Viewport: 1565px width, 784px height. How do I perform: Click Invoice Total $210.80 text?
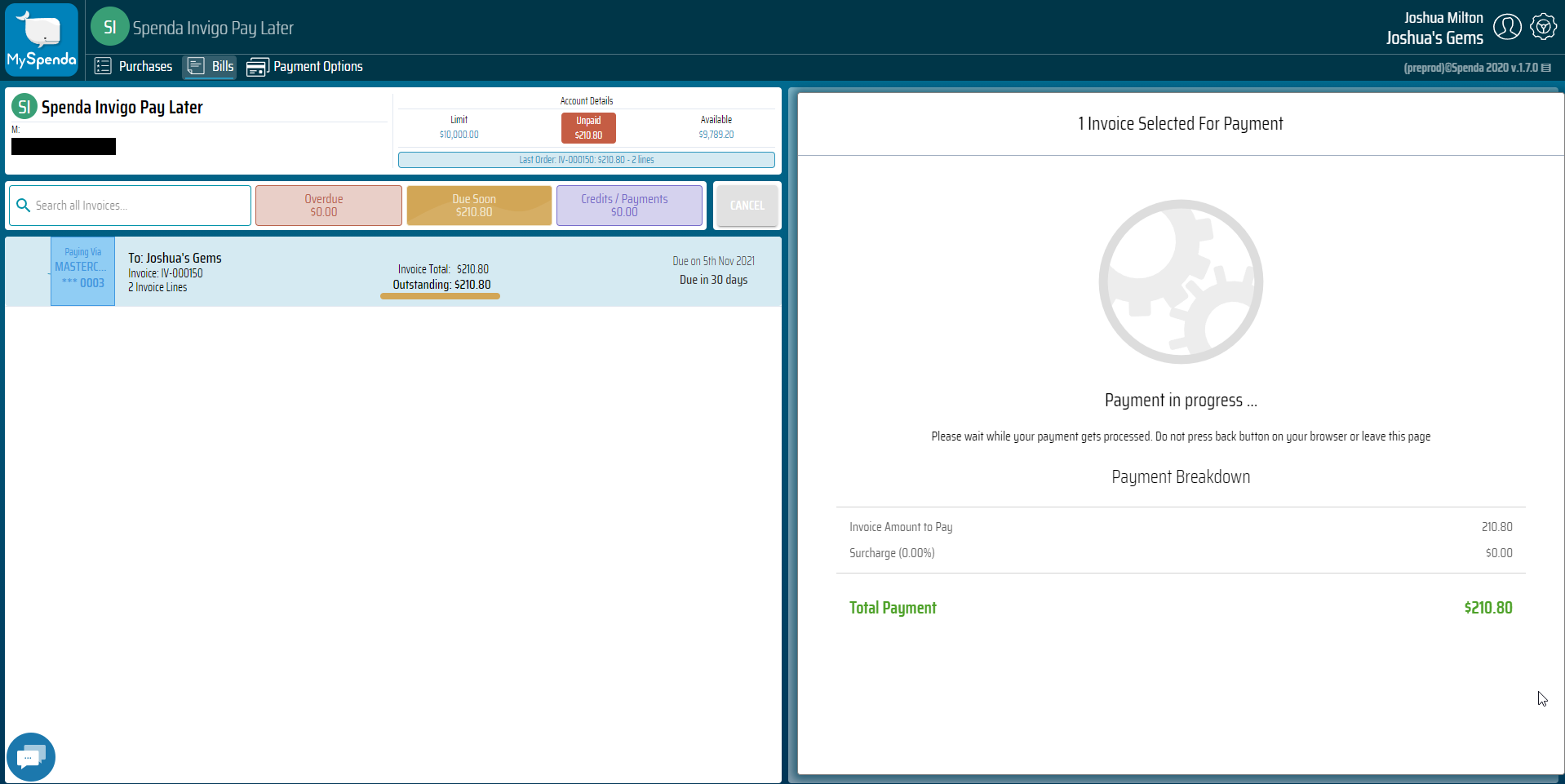[x=443, y=269]
